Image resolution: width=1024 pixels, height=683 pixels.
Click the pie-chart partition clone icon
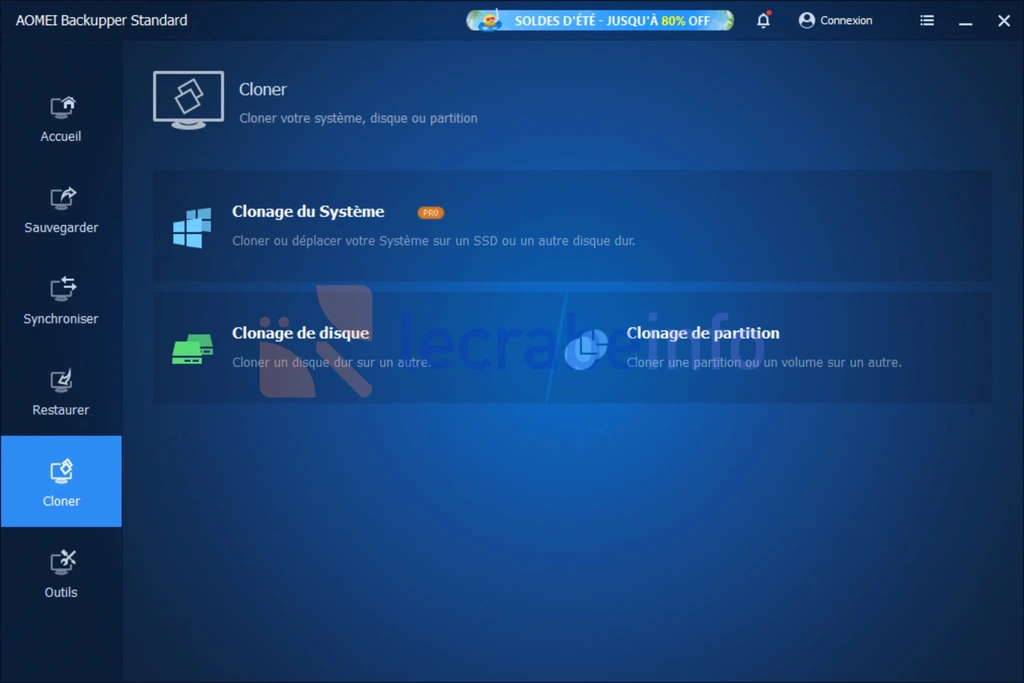586,349
